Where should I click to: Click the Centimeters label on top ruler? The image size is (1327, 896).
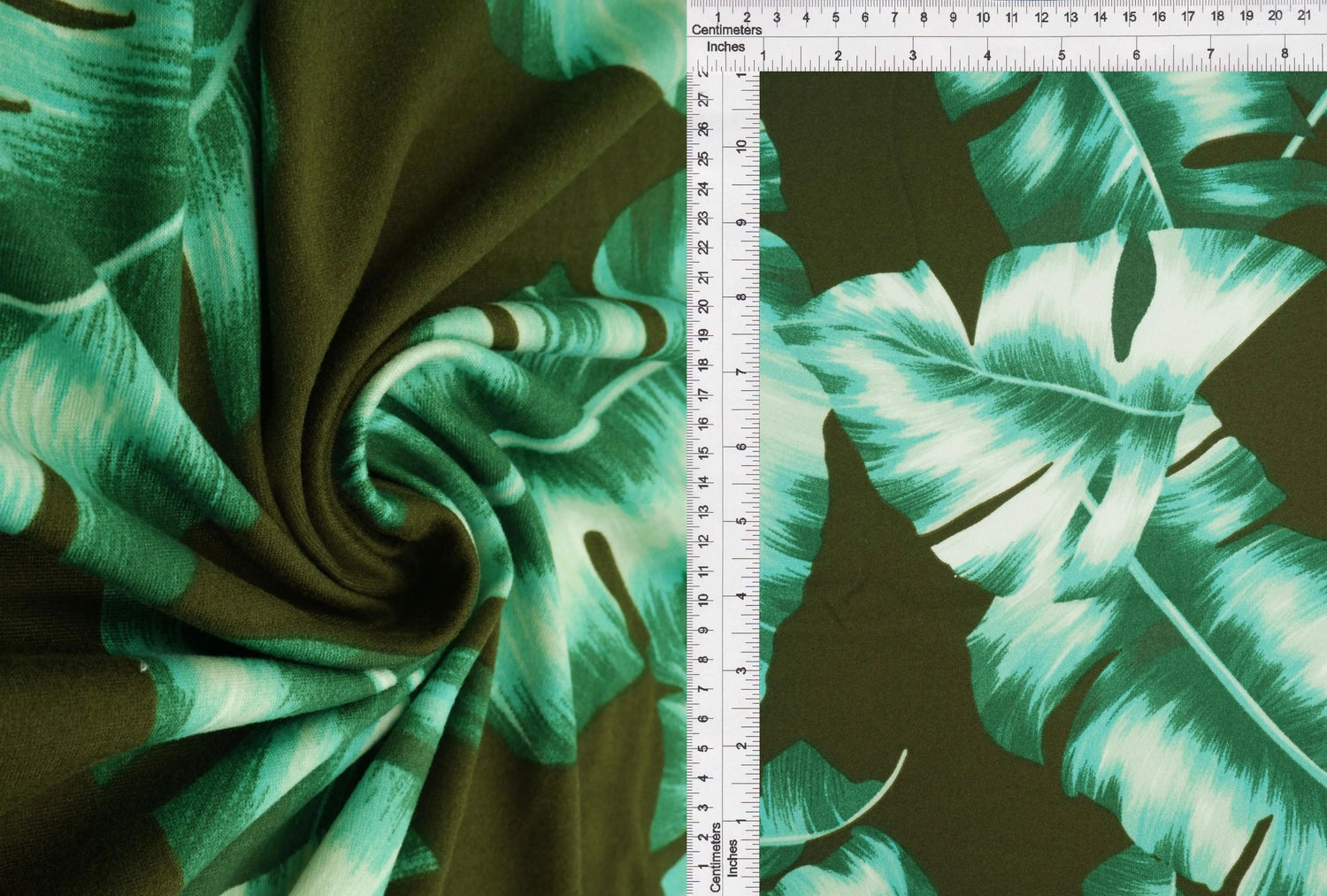click(726, 30)
